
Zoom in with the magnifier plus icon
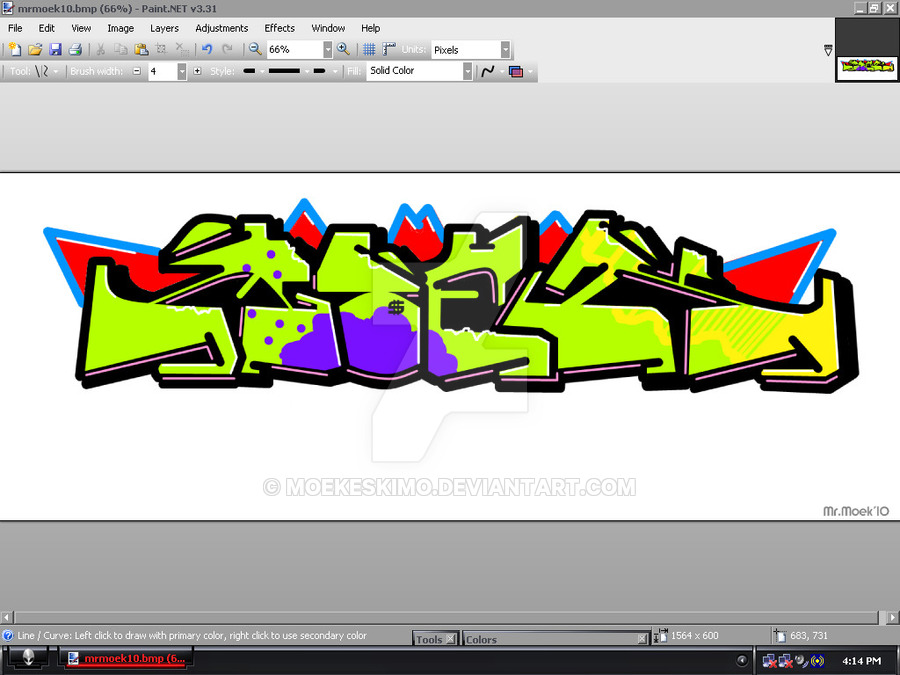coord(344,49)
